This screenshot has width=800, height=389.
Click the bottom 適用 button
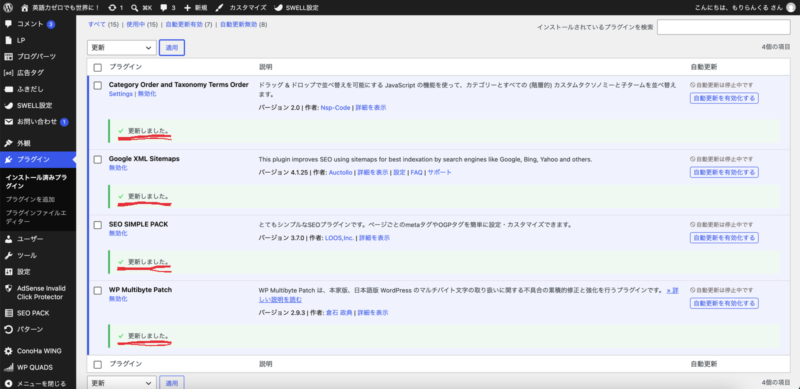[x=172, y=382]
